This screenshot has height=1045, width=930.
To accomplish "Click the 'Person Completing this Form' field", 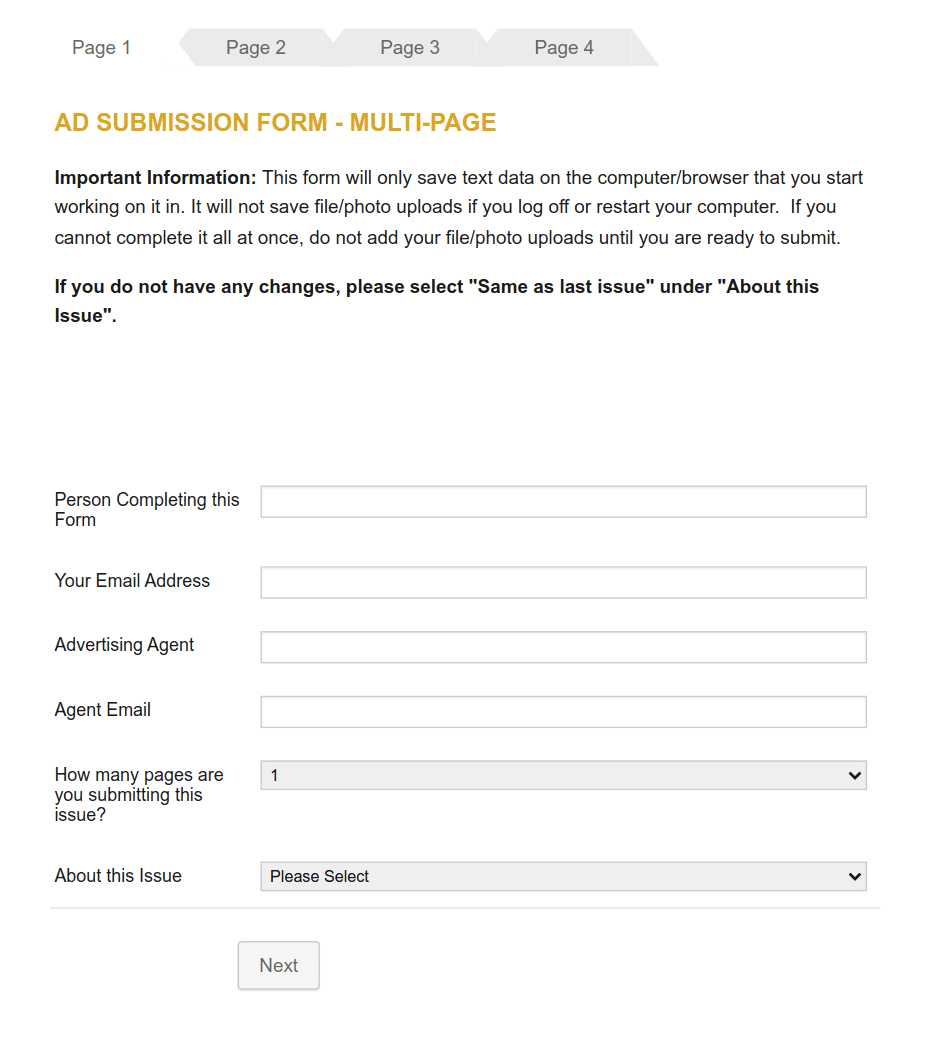I will tap(563, 501).
